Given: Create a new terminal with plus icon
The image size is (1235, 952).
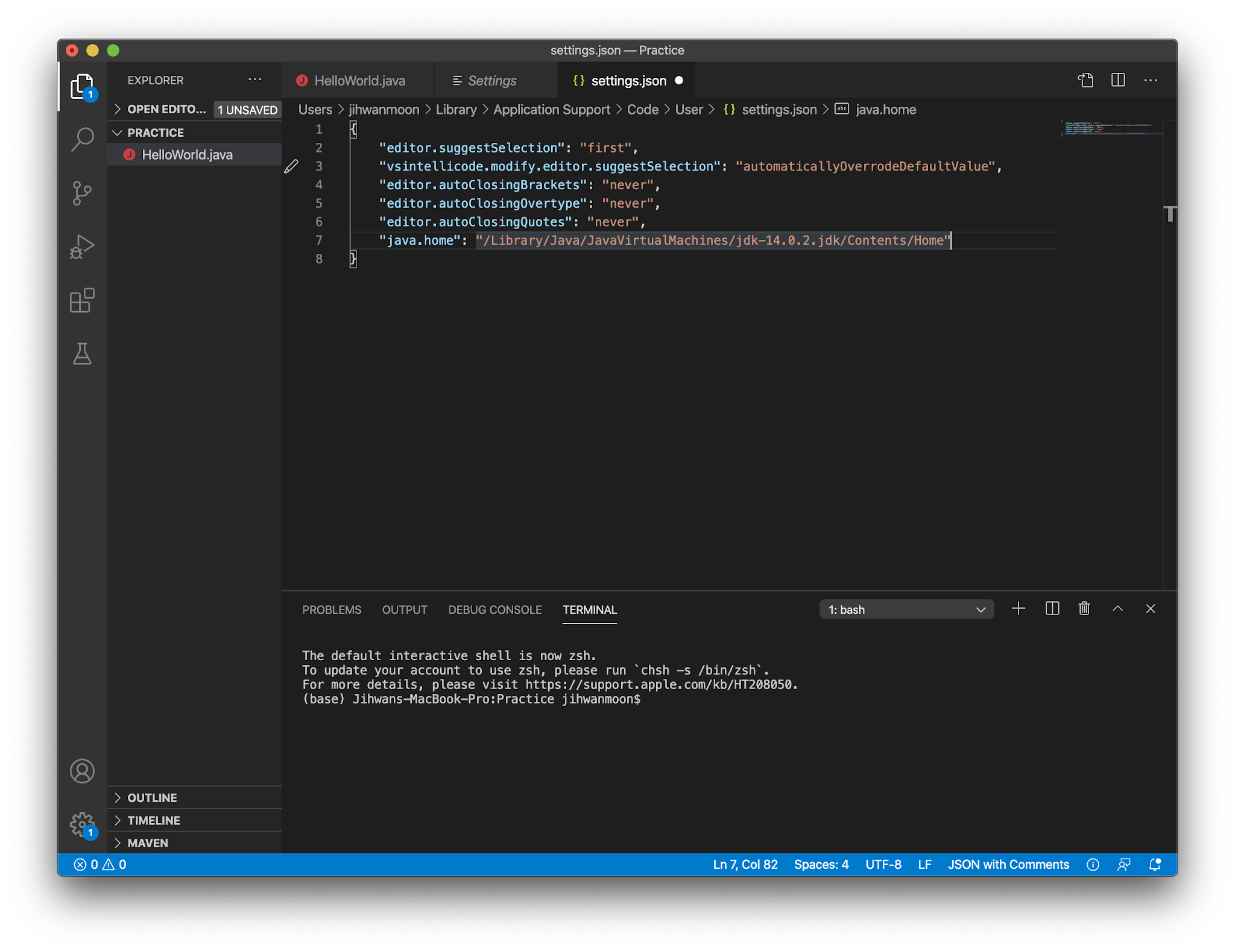Looking at the screenshot, I should 1019,609.
